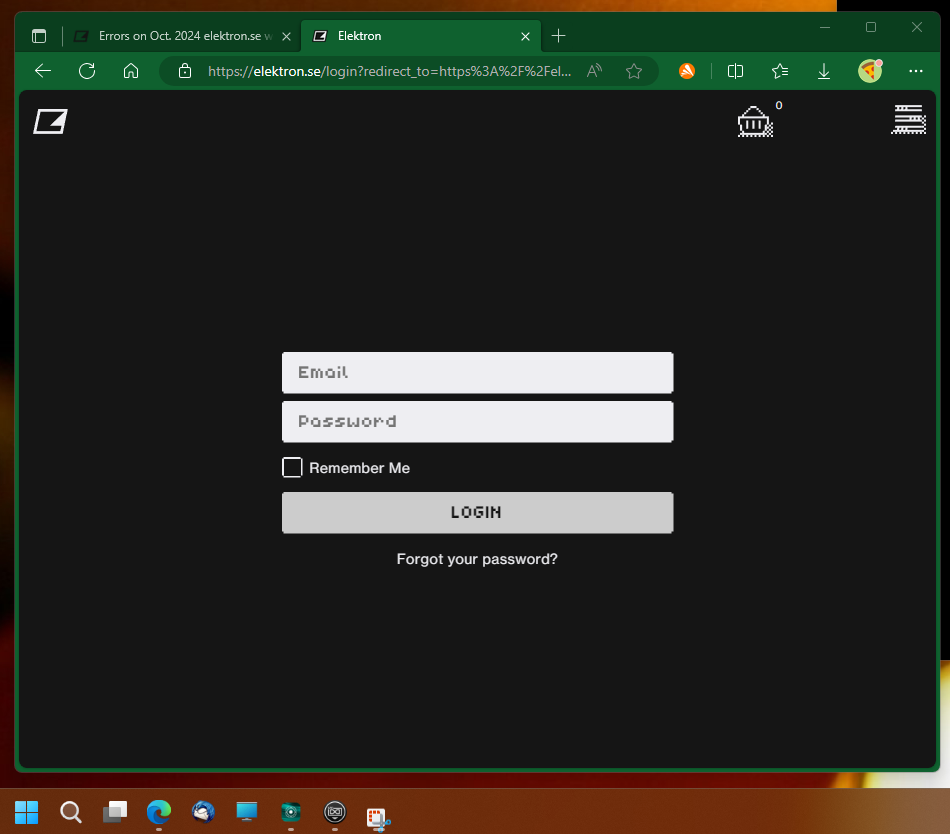Screen dimensions: 950x834
Task: Open Thunderbird from the taskbar
Action: point(203,811)
